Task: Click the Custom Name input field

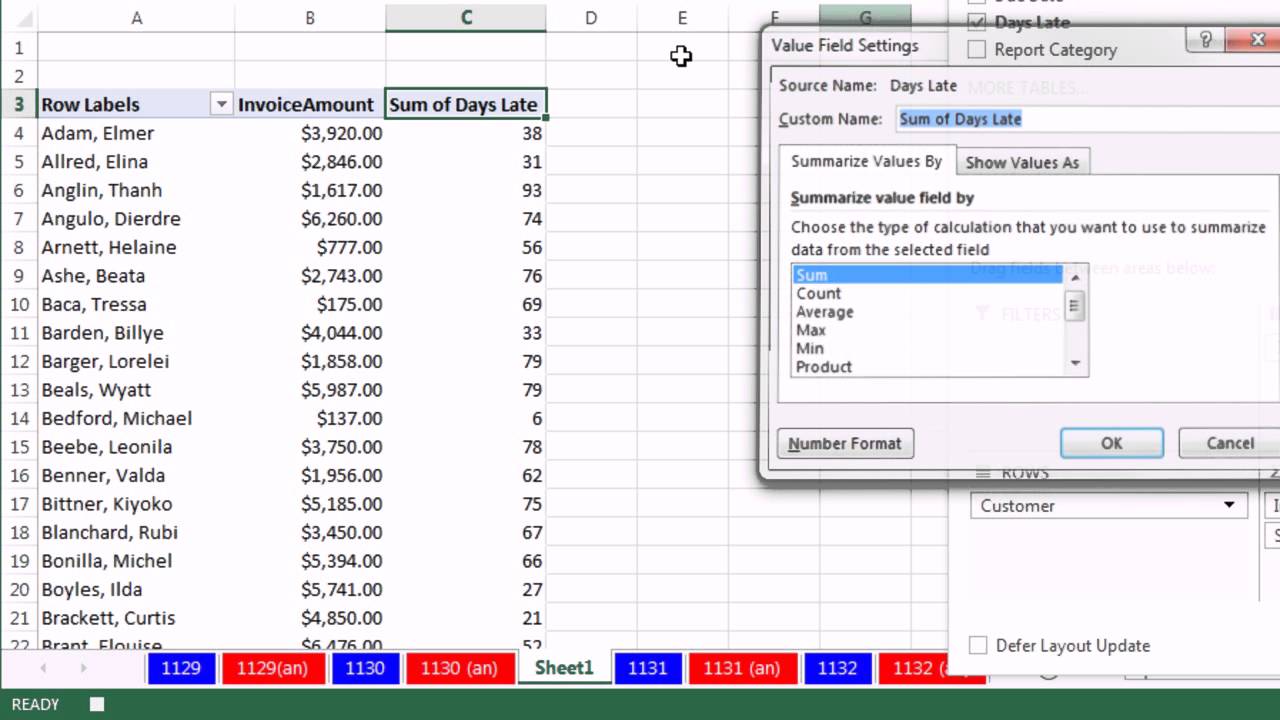Action: coord(1088,119)
